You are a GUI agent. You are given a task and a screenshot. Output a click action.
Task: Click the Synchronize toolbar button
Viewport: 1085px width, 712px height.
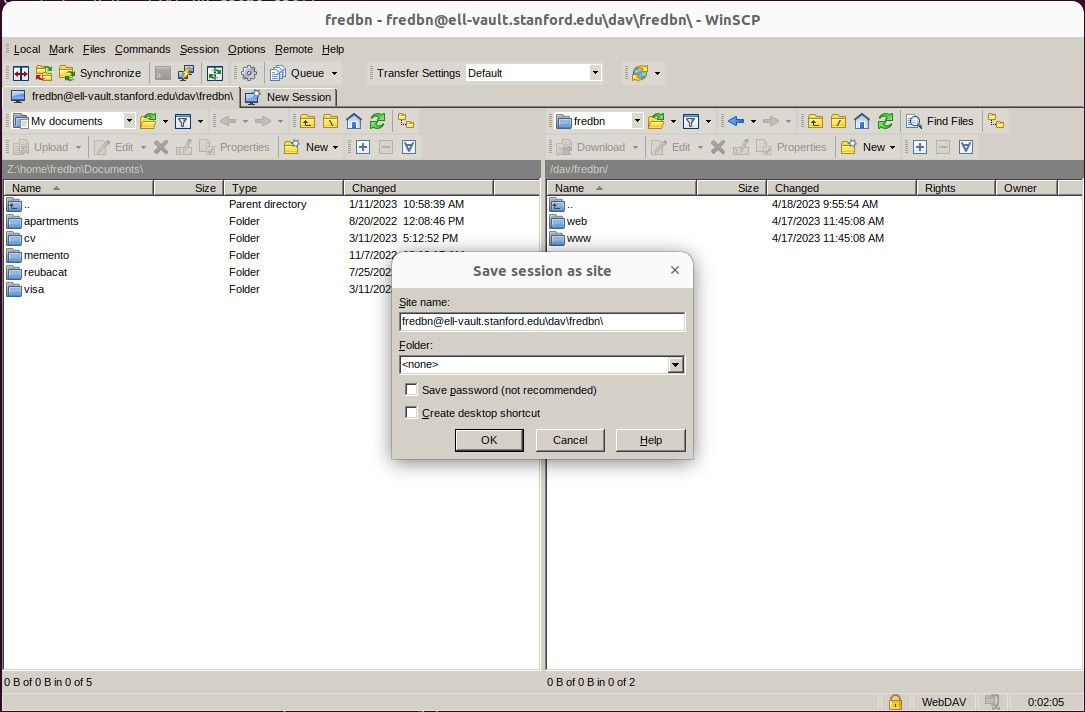pyautogui.click(x=100, y=73)
